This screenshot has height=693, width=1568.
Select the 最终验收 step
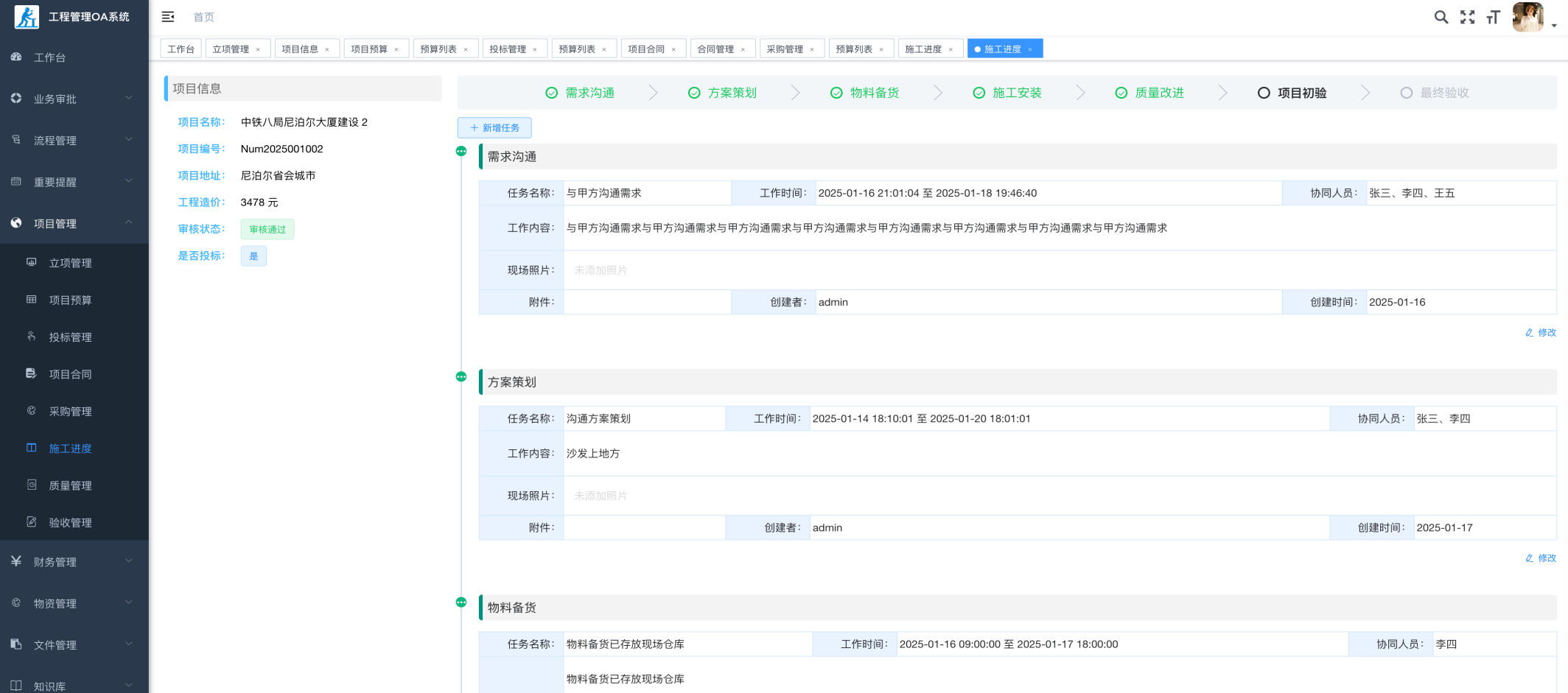tap(1434, 93)
